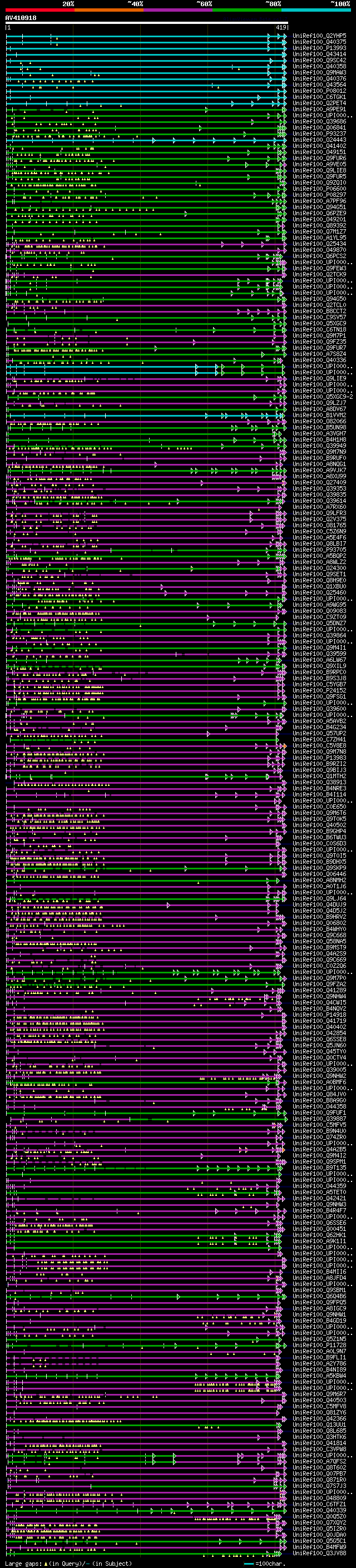Click the purple alignment bar for UniRef100_O49870
Image resolution: width=356 pixels, height=1568 pixels.
tap(146, 250)
